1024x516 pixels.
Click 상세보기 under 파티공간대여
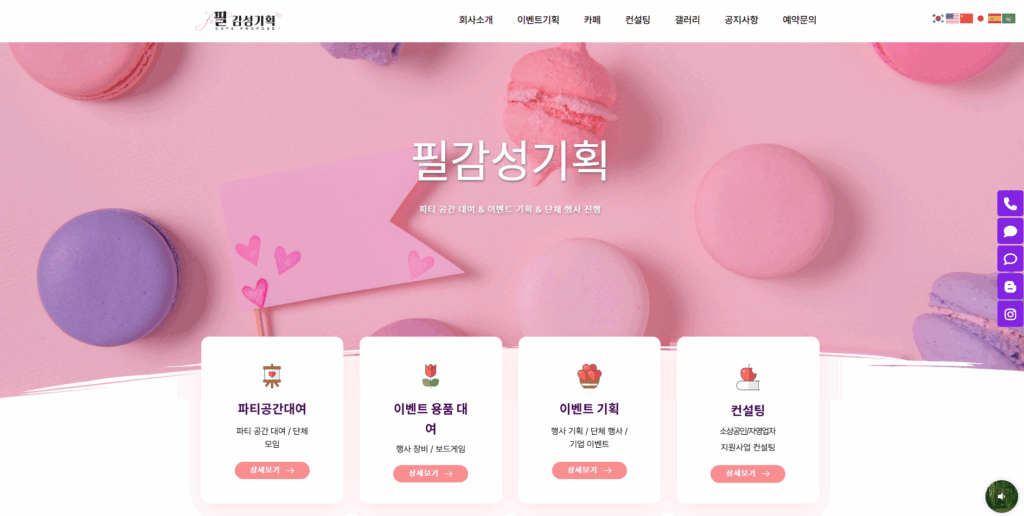[x=272, y=470]
